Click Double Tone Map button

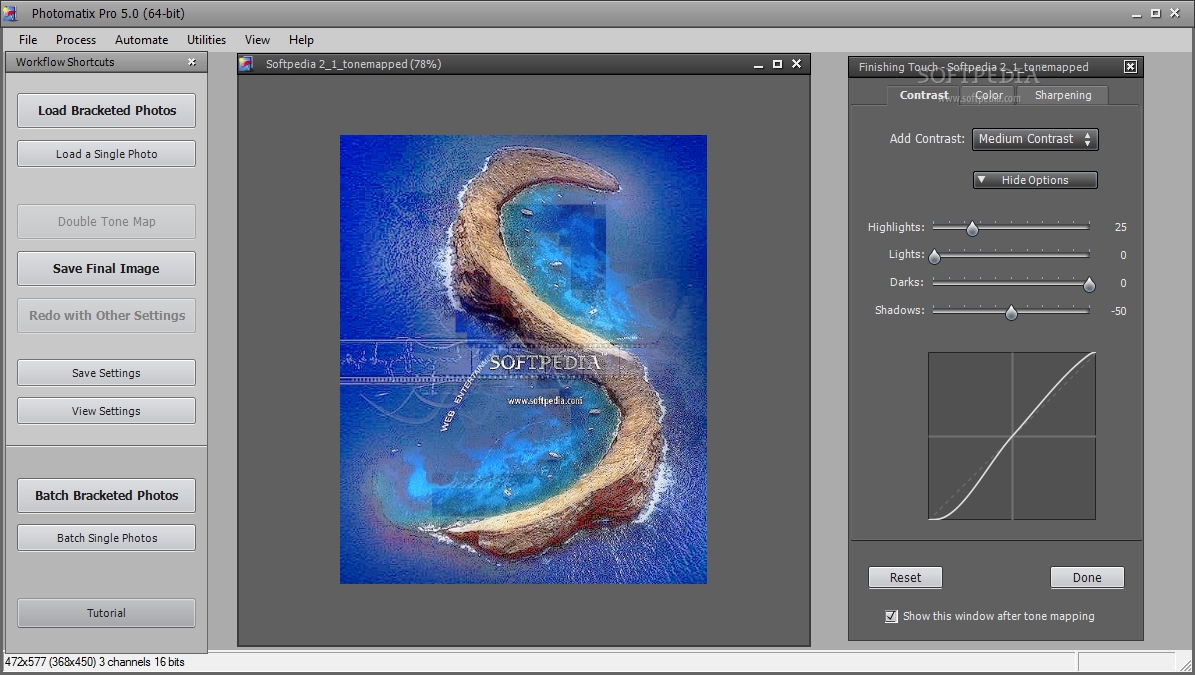pyautogui.click(x=107, y=222)
